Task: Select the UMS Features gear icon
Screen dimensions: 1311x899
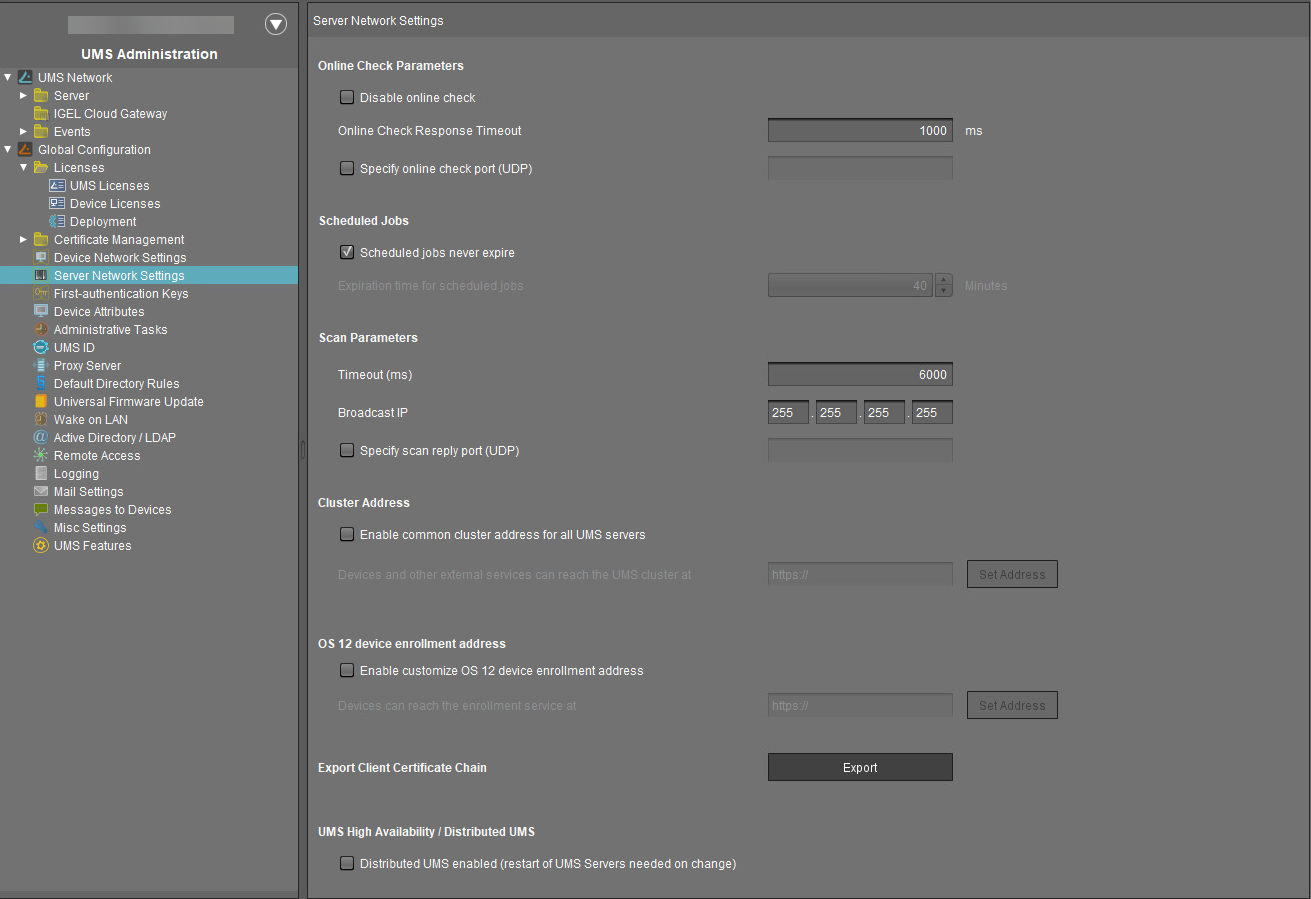Action: [40, 545]
